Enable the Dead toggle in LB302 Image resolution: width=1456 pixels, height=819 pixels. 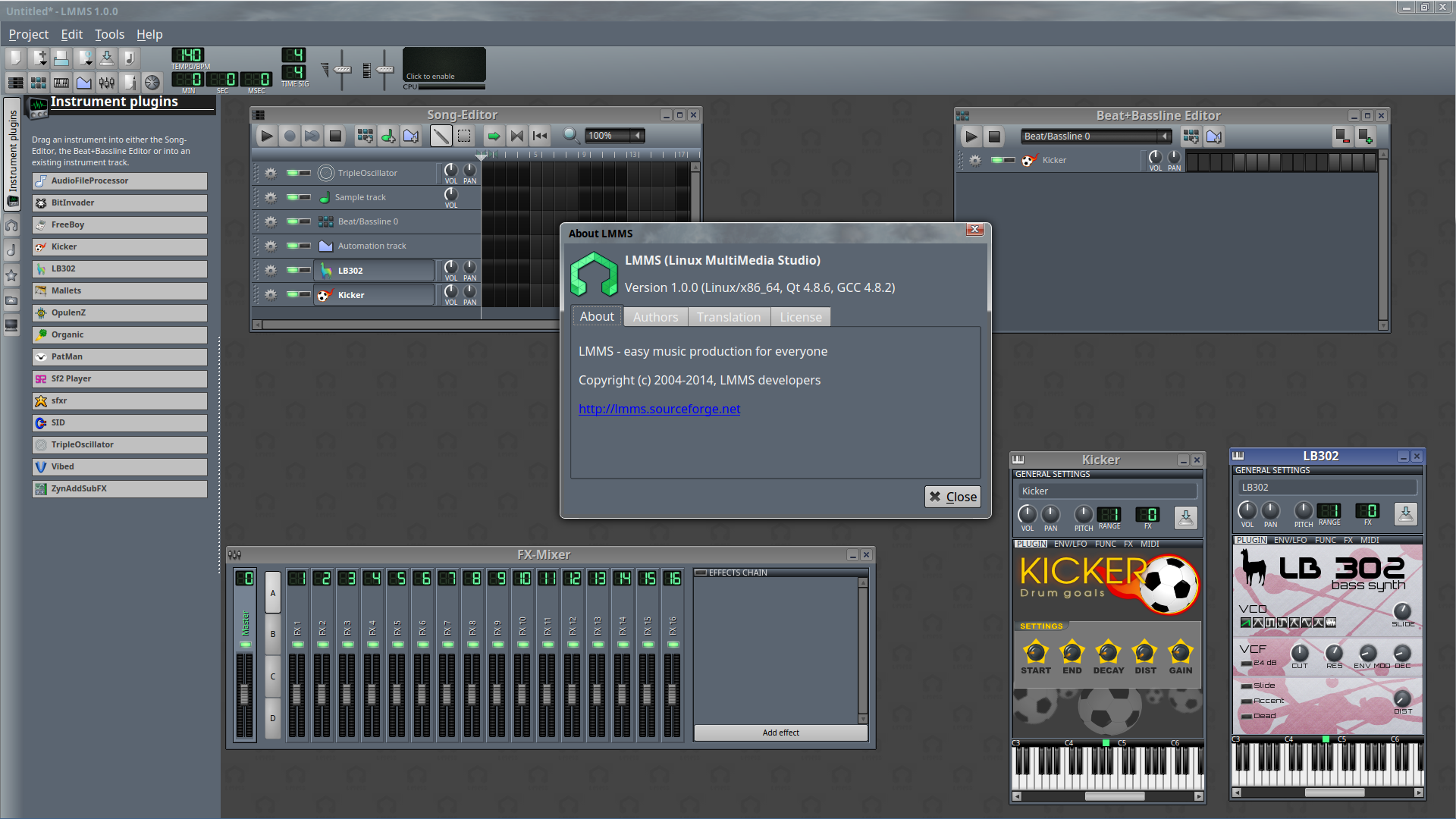click(x=1246, y=717)
